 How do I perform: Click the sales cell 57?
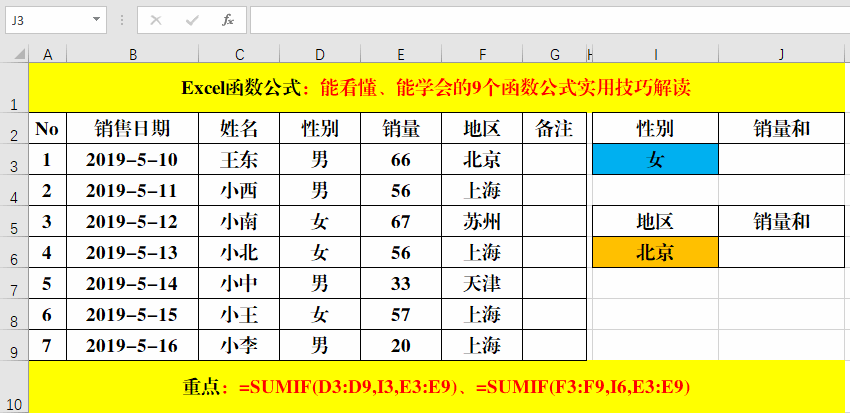point(401,314)
